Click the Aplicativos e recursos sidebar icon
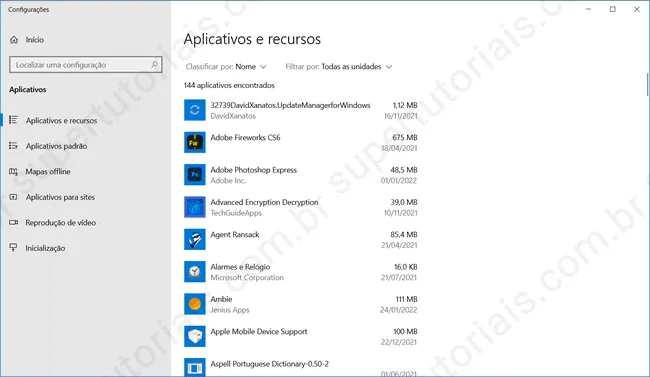 tap(13, 120)
